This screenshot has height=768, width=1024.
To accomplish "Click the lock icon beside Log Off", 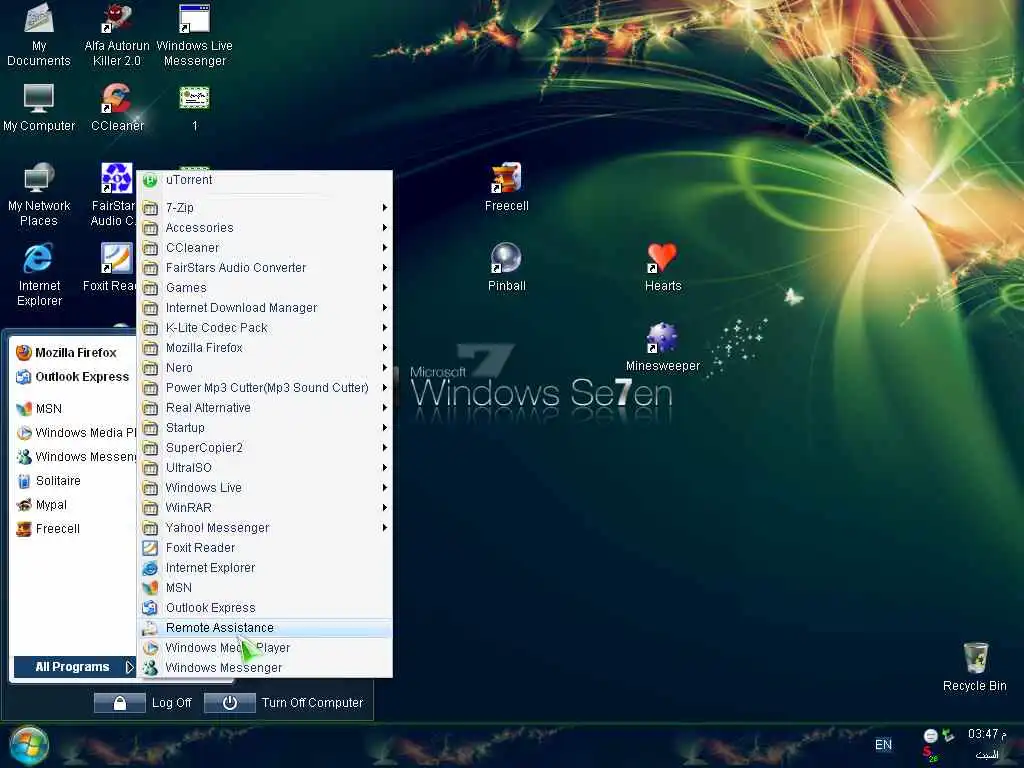I will tap(120, 703).
